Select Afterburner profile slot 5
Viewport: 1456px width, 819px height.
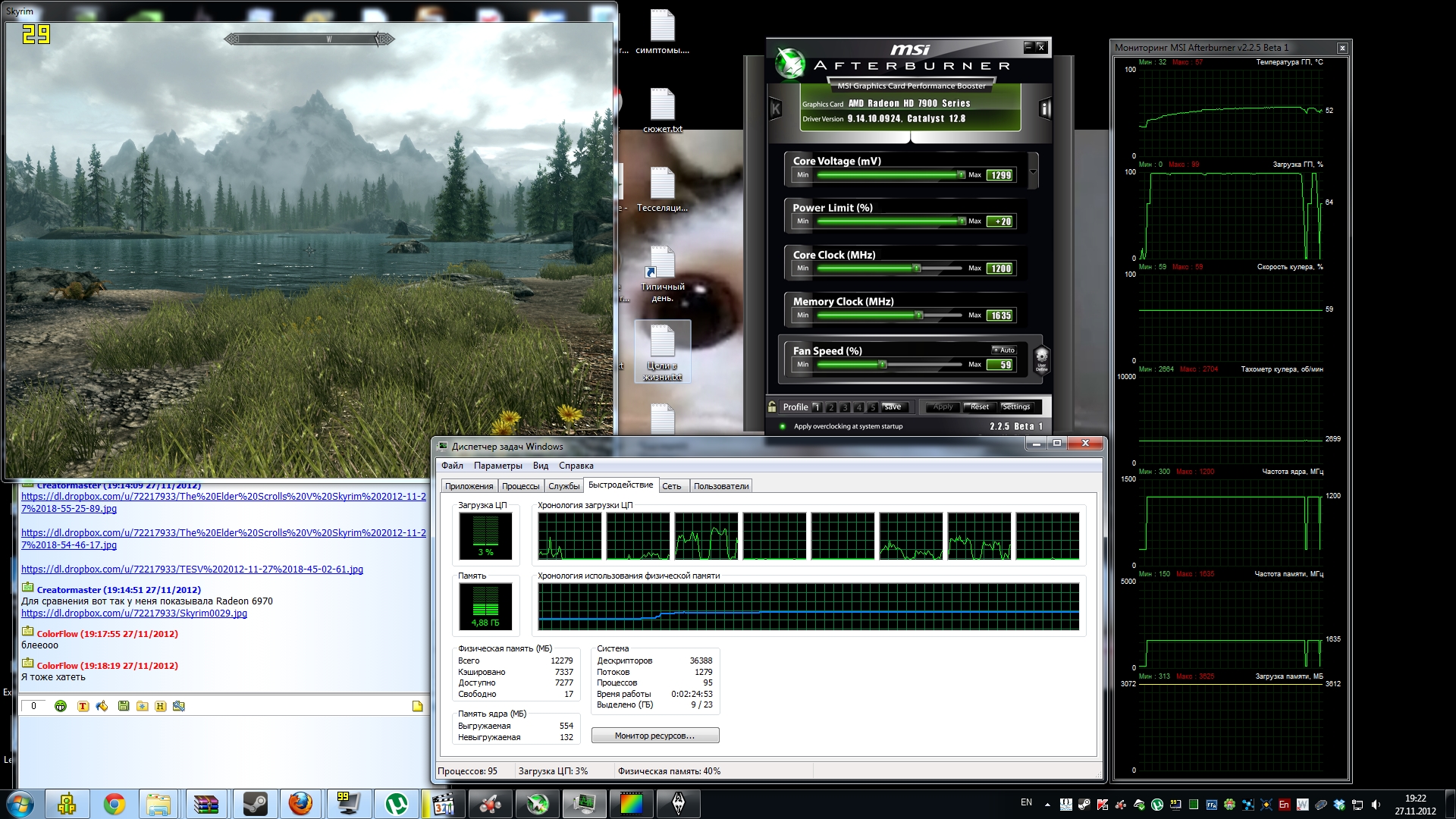[x=873, y=407]
